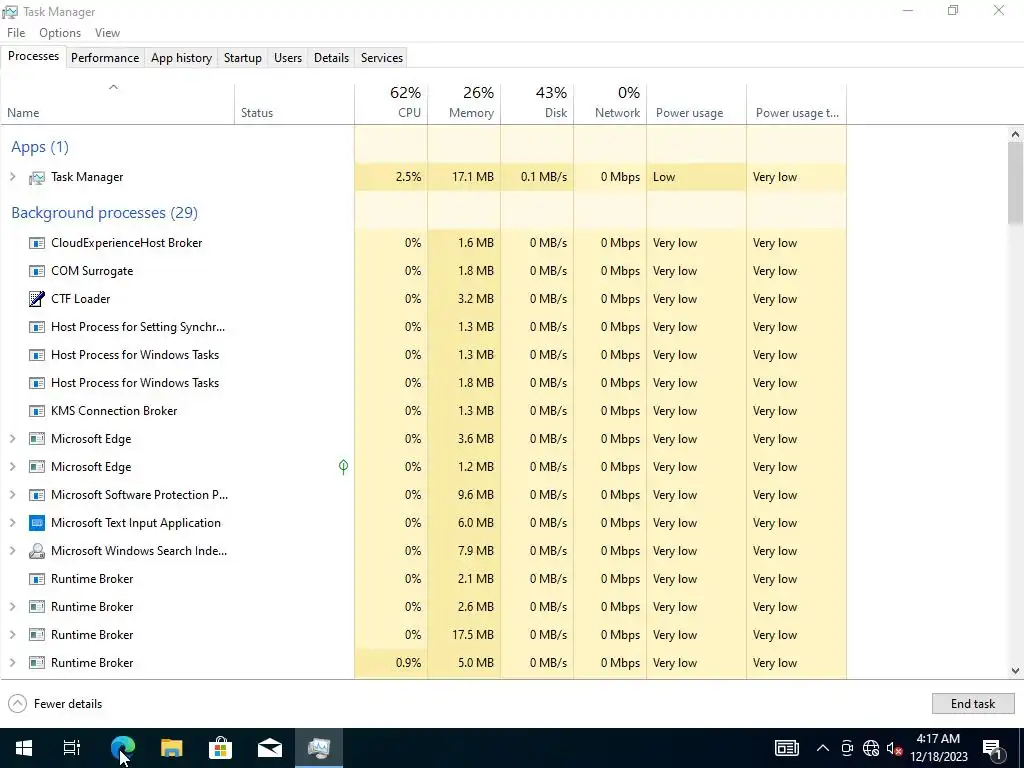Switch to the Details tab

click(x=331, y=57)
